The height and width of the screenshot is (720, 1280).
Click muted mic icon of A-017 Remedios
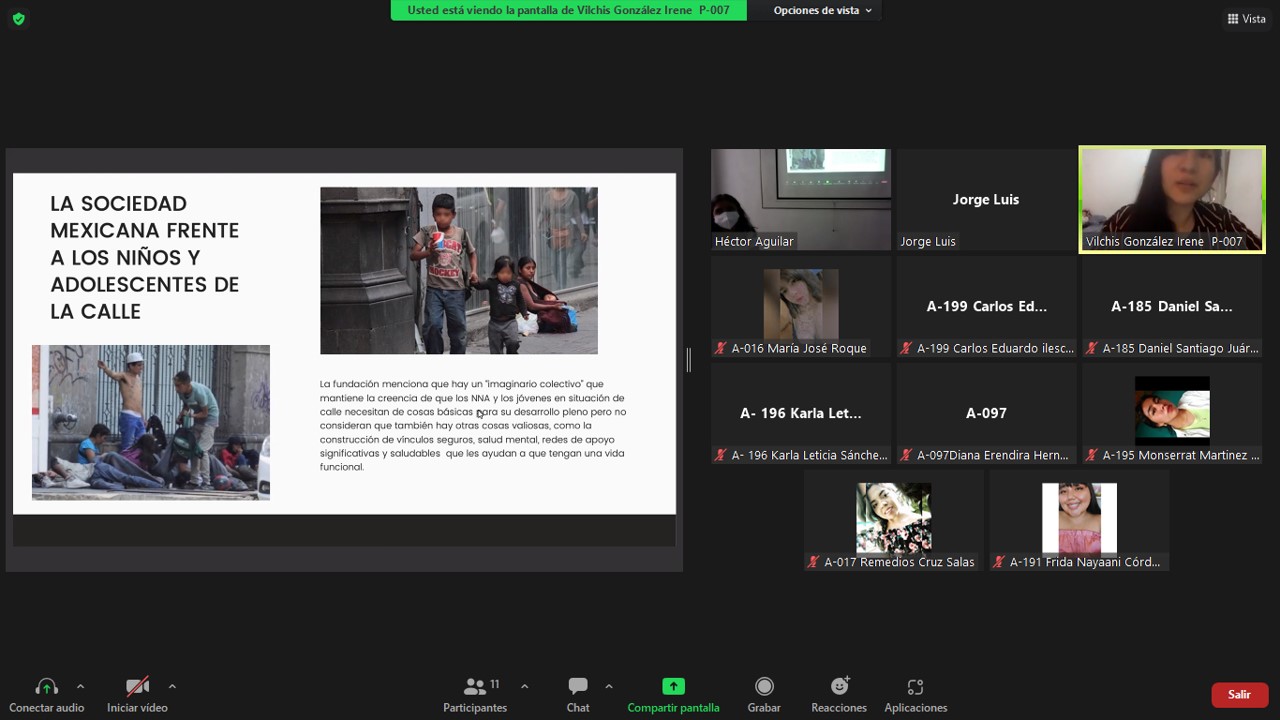(813, 562)
